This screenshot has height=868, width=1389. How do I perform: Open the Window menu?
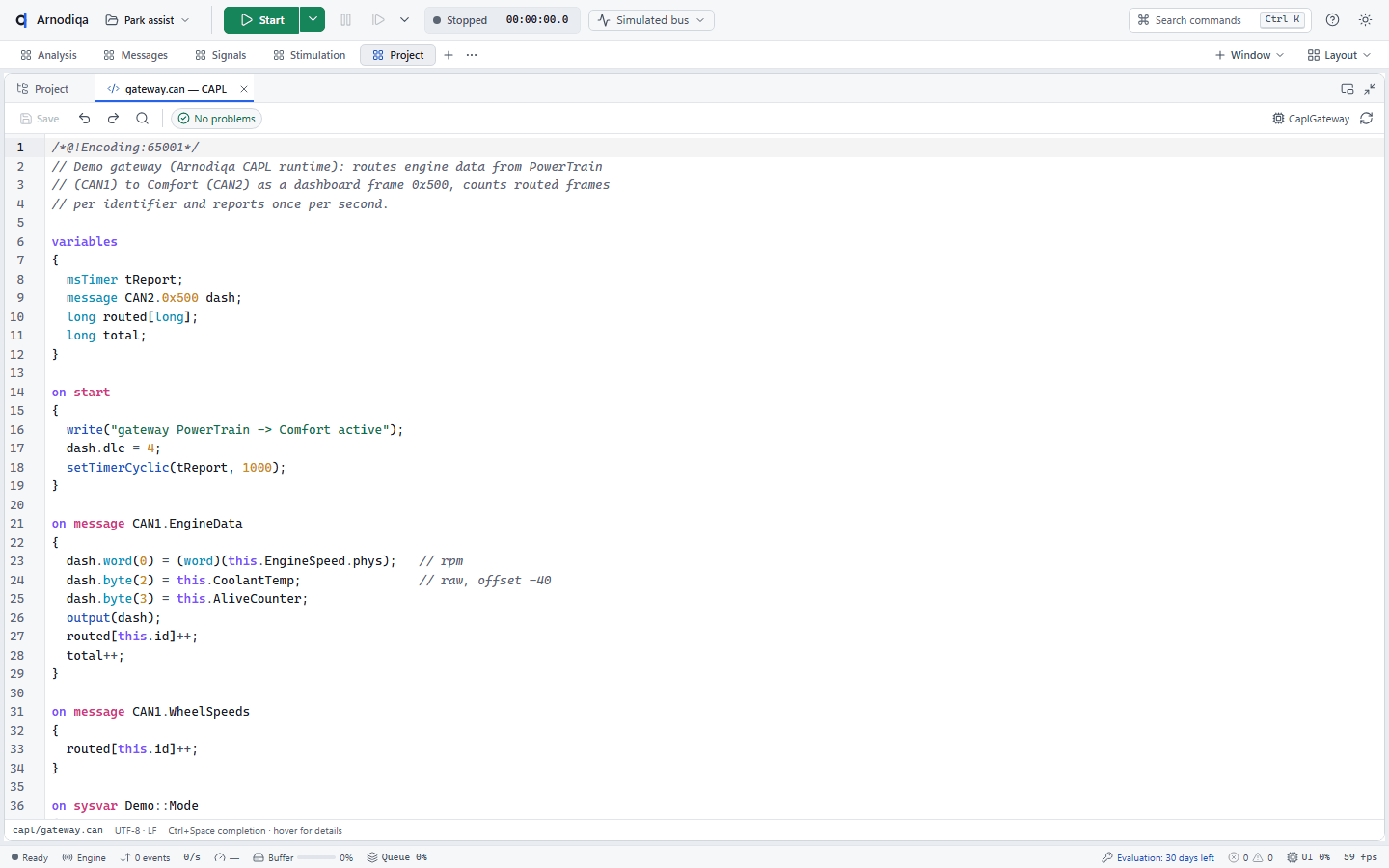pos(1249,55)
